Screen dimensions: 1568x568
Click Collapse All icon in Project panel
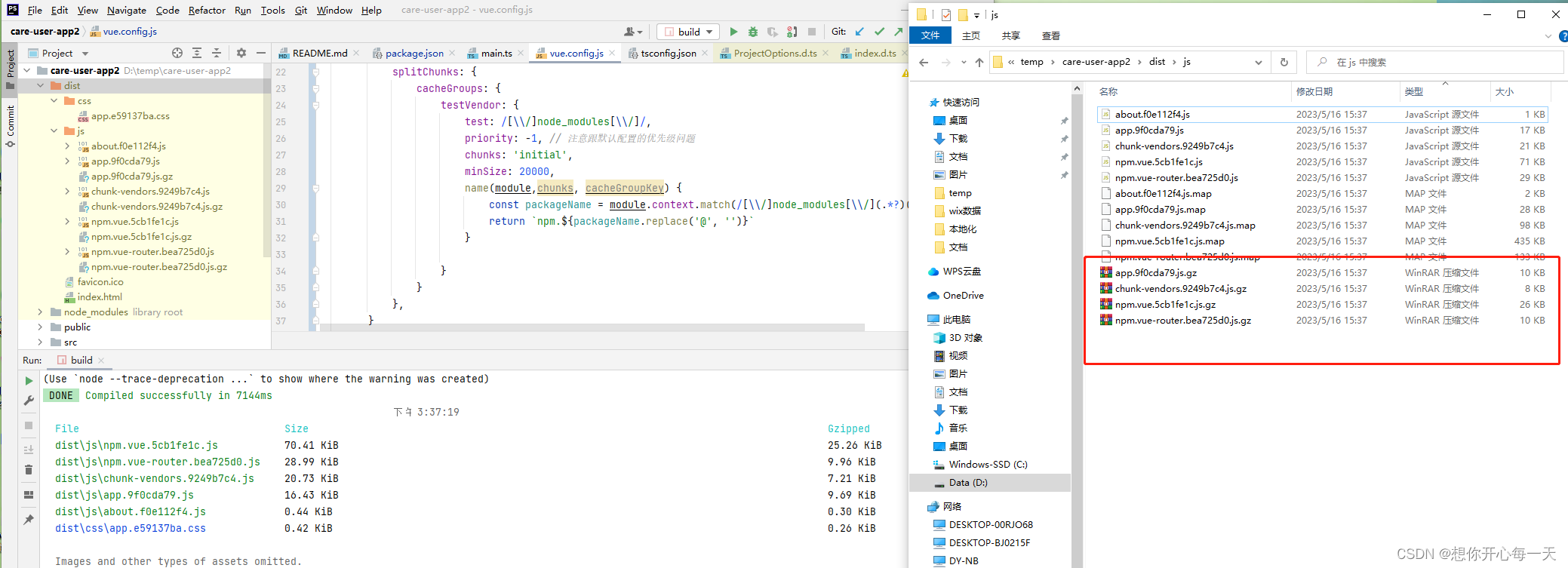point(217,53)
